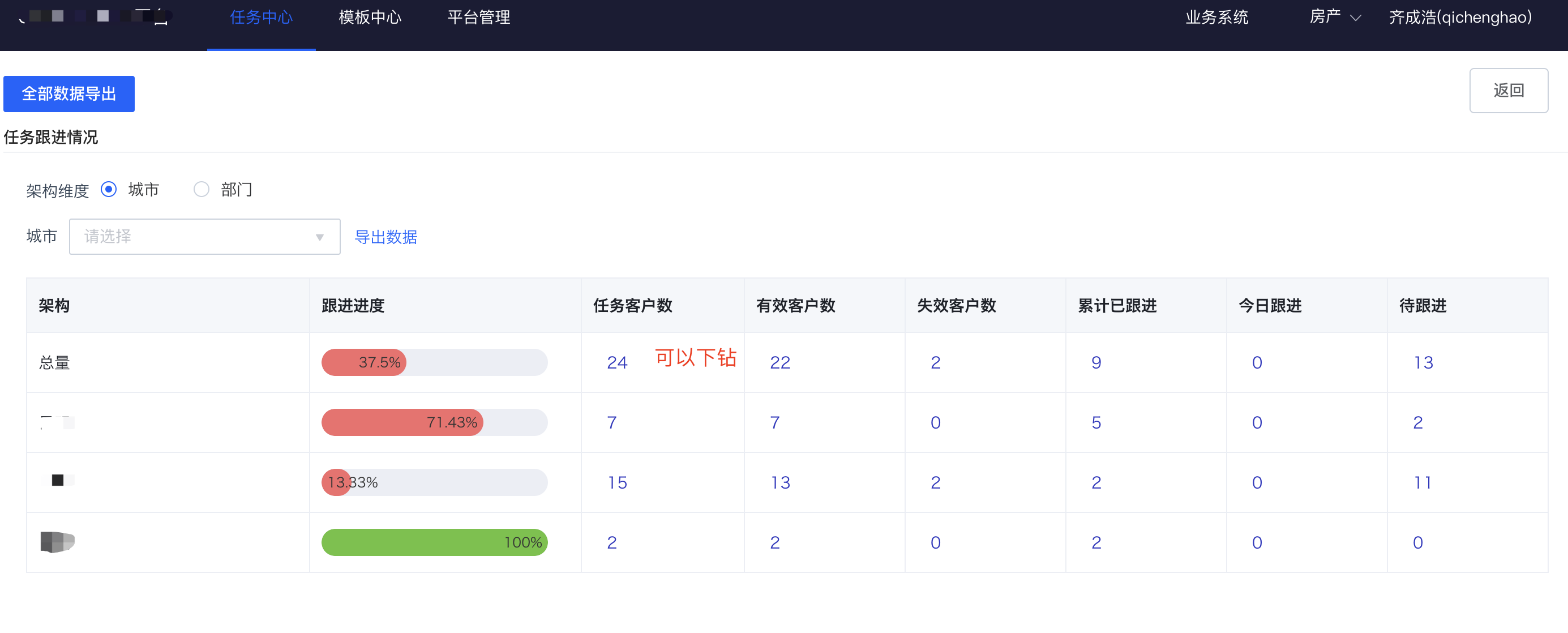
Task: Click 失效客户数 2 in 13.33% row
Action: (x=936, y=482)
